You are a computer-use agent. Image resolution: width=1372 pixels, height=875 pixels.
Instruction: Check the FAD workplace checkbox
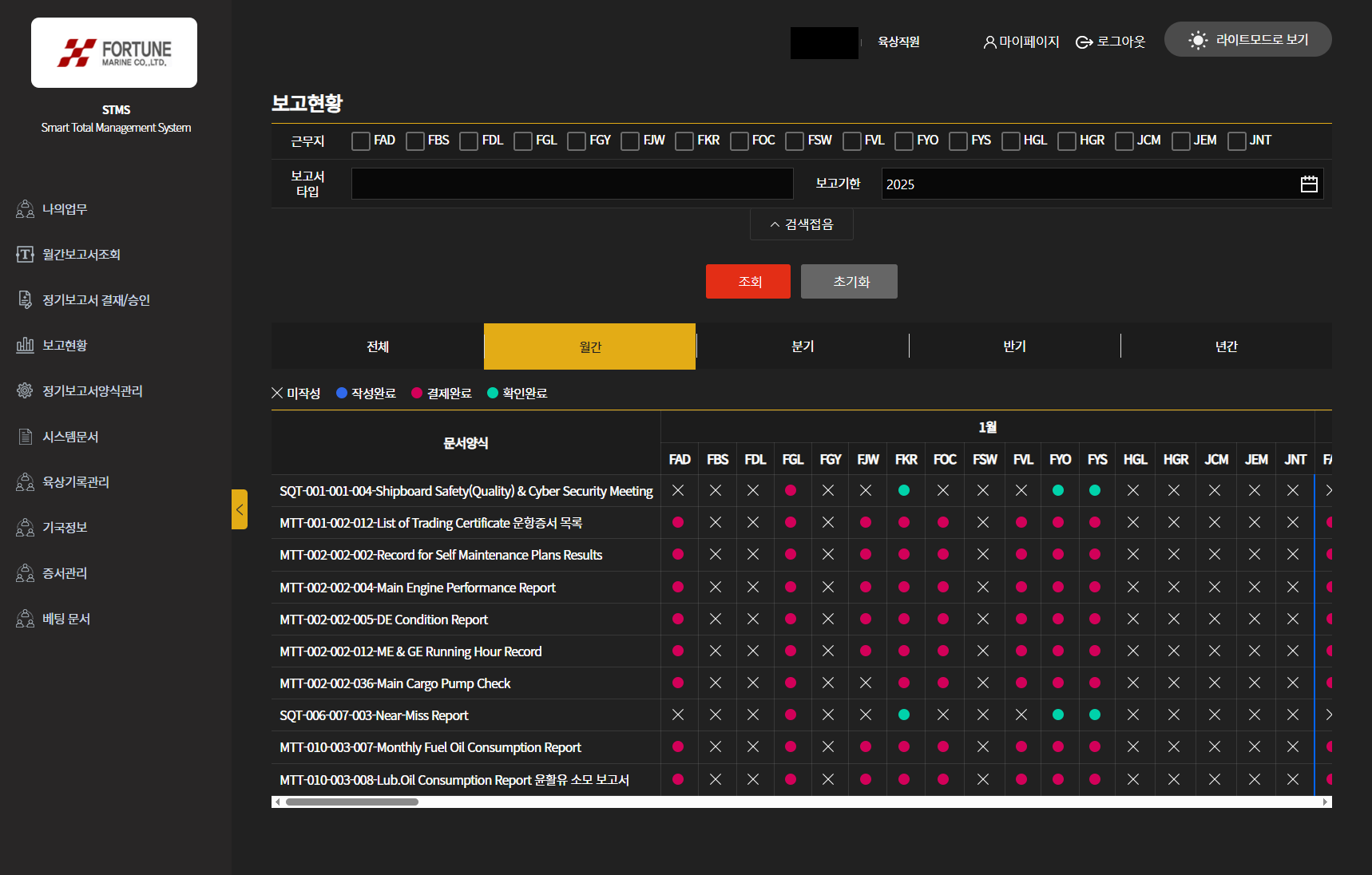[361, 141]
